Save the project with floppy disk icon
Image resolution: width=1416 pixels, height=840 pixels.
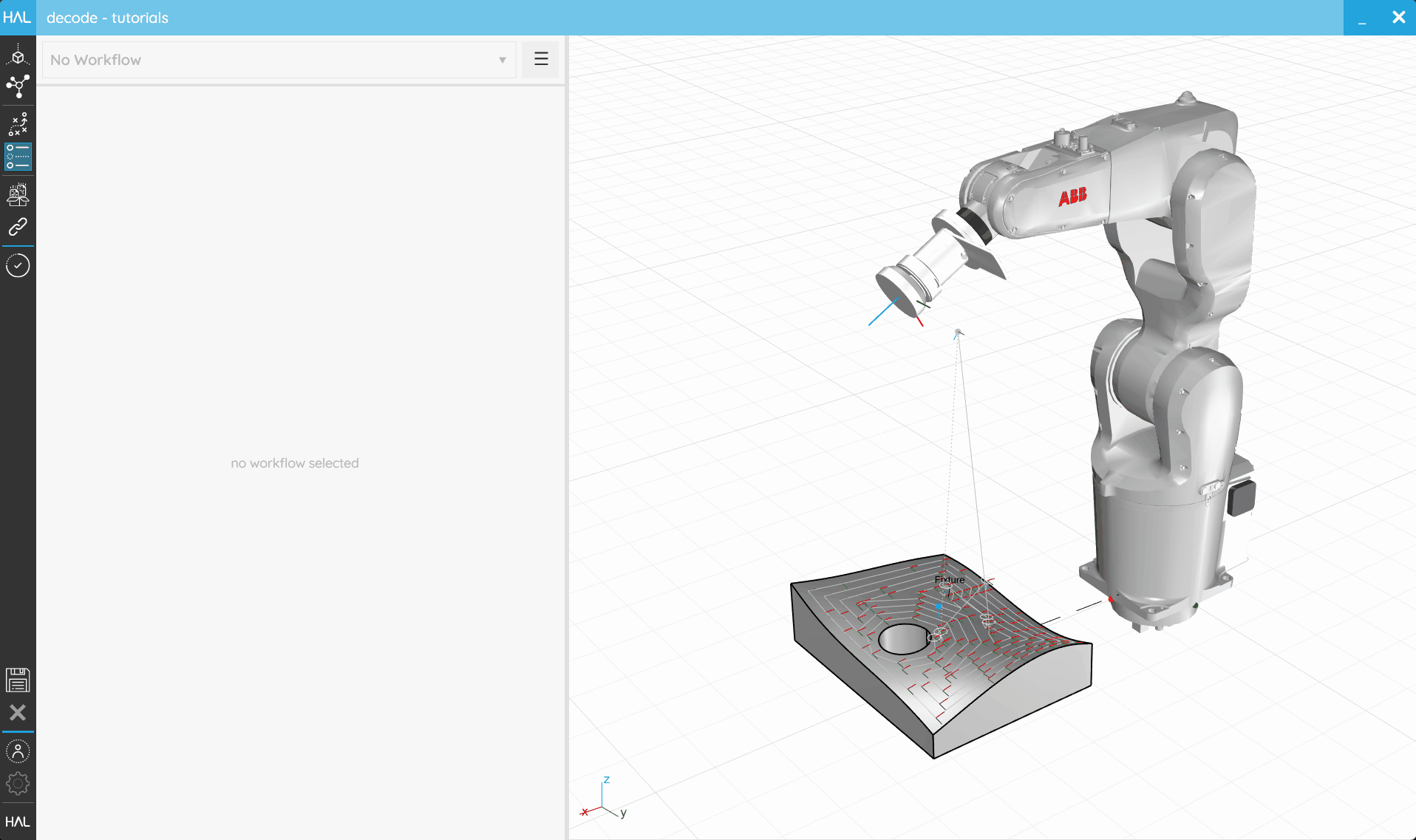18,680
